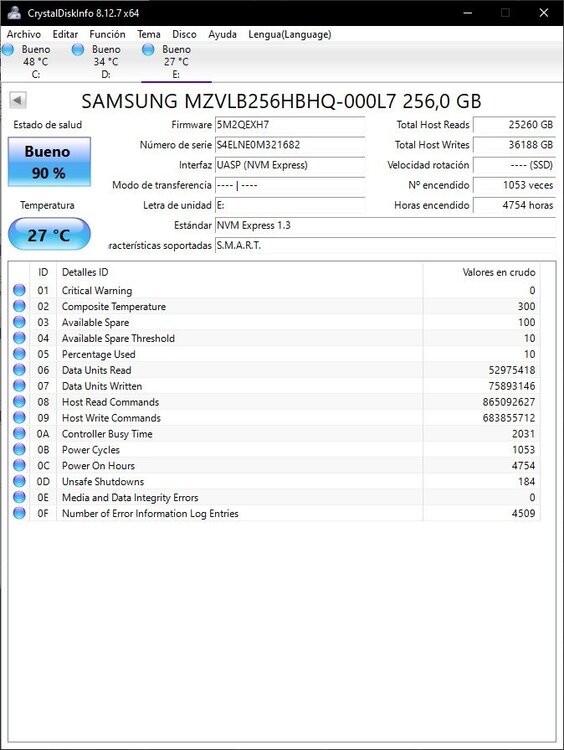Click the Valores en crudo column header
Screen dimensions: 564x750
point(498,272)
